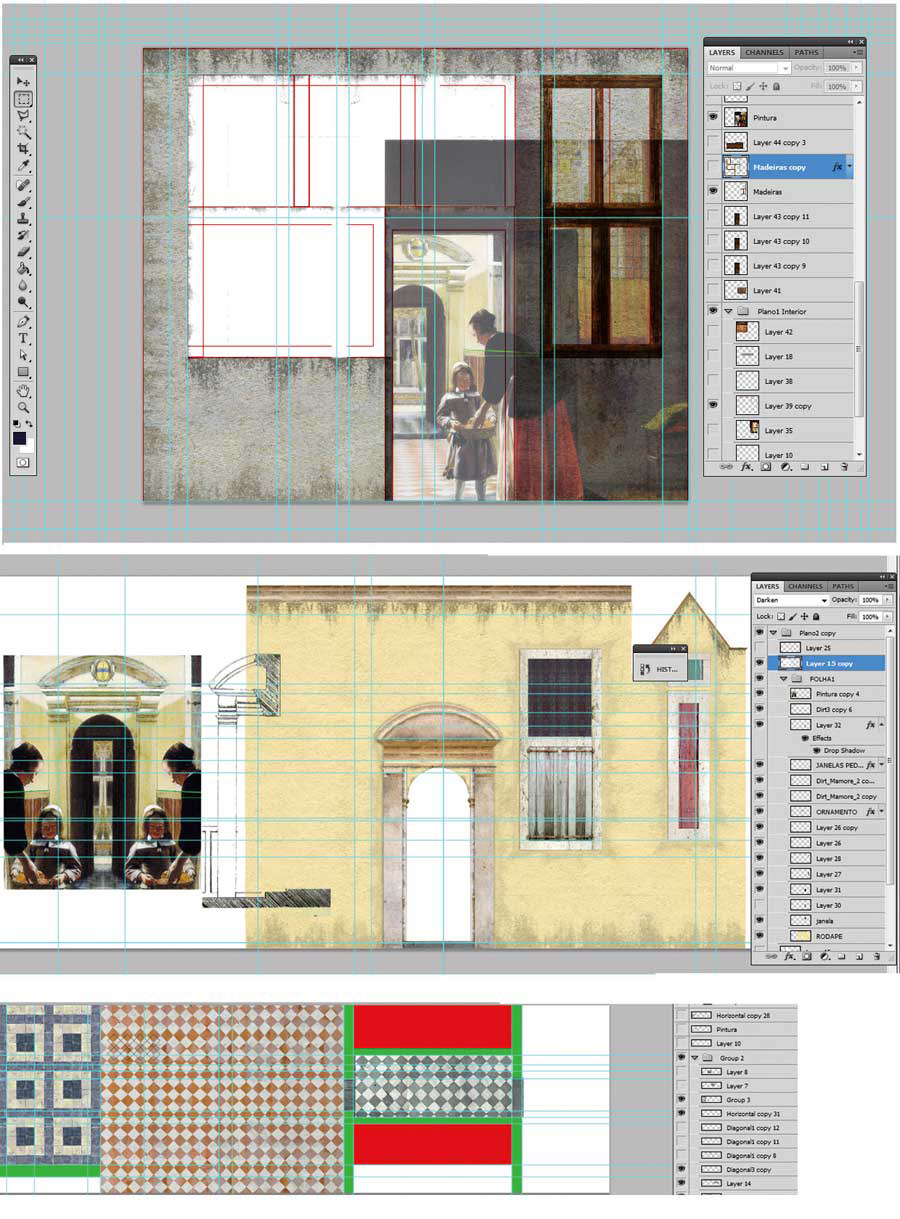Select the Clone Stamp tool
Image resolution: width=900 pixels, height=1219 pixels.
23,218
